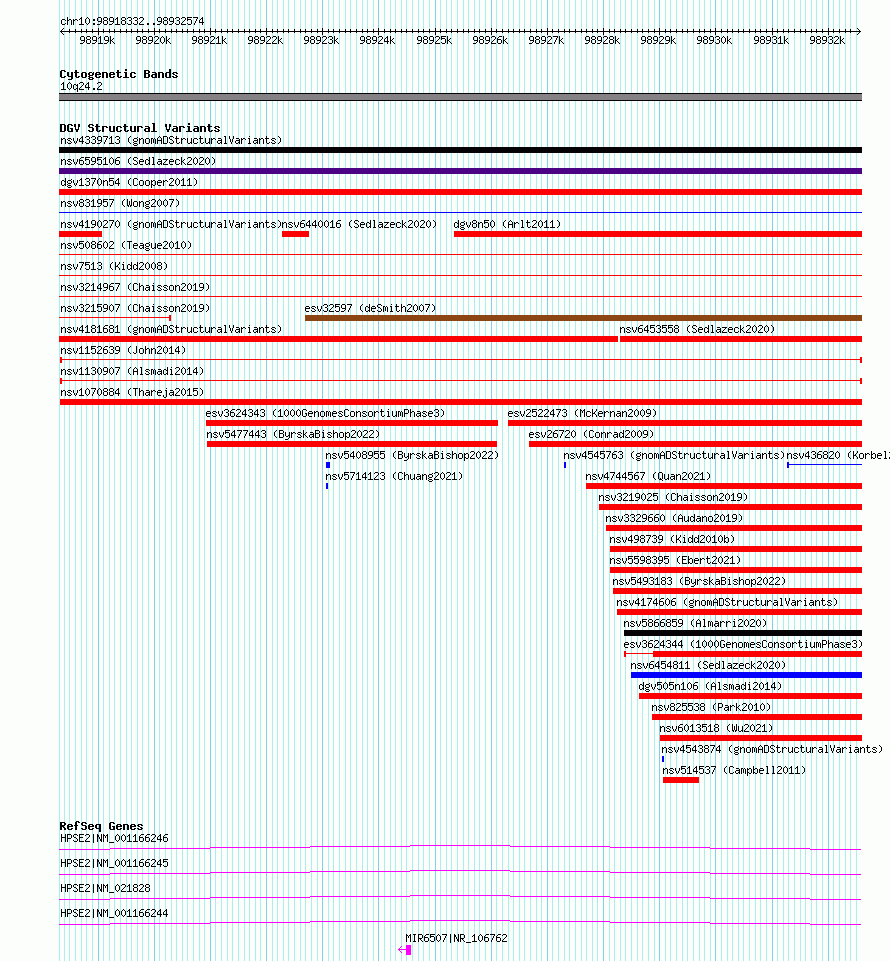
Task: Select the nsv6440016 (Sedlazeck2020) label
Action: [359, 224]
